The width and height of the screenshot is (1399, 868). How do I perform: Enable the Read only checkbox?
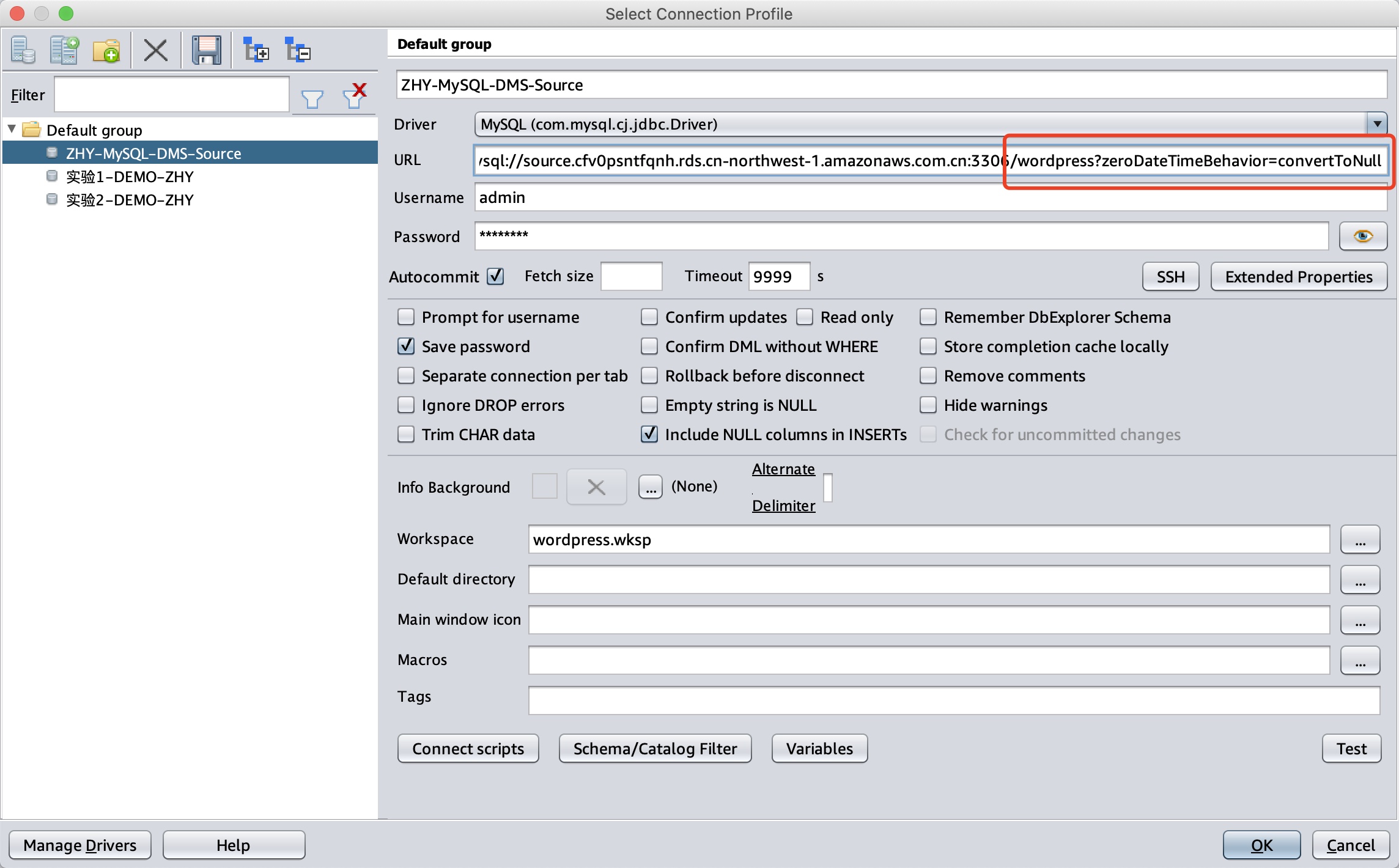[x=805, y=317]
